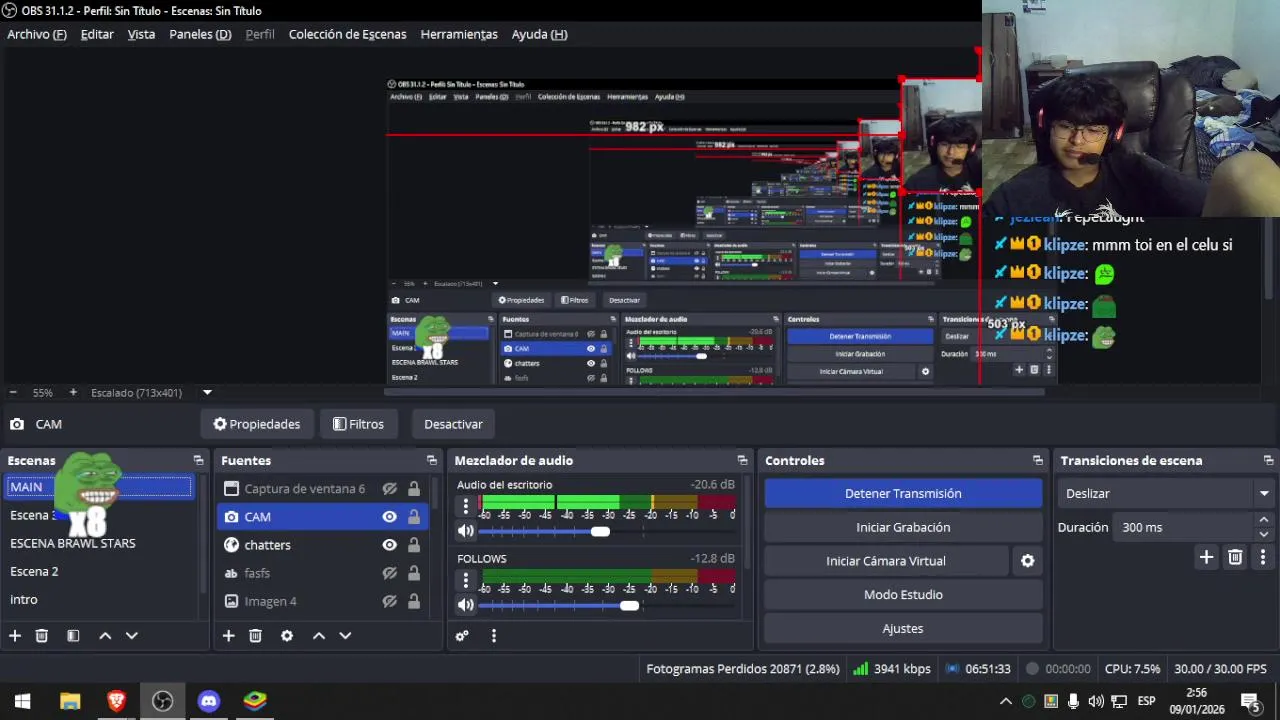Start virtual camera with Iniciar Cámara Virtual

[x=886, y=561]
